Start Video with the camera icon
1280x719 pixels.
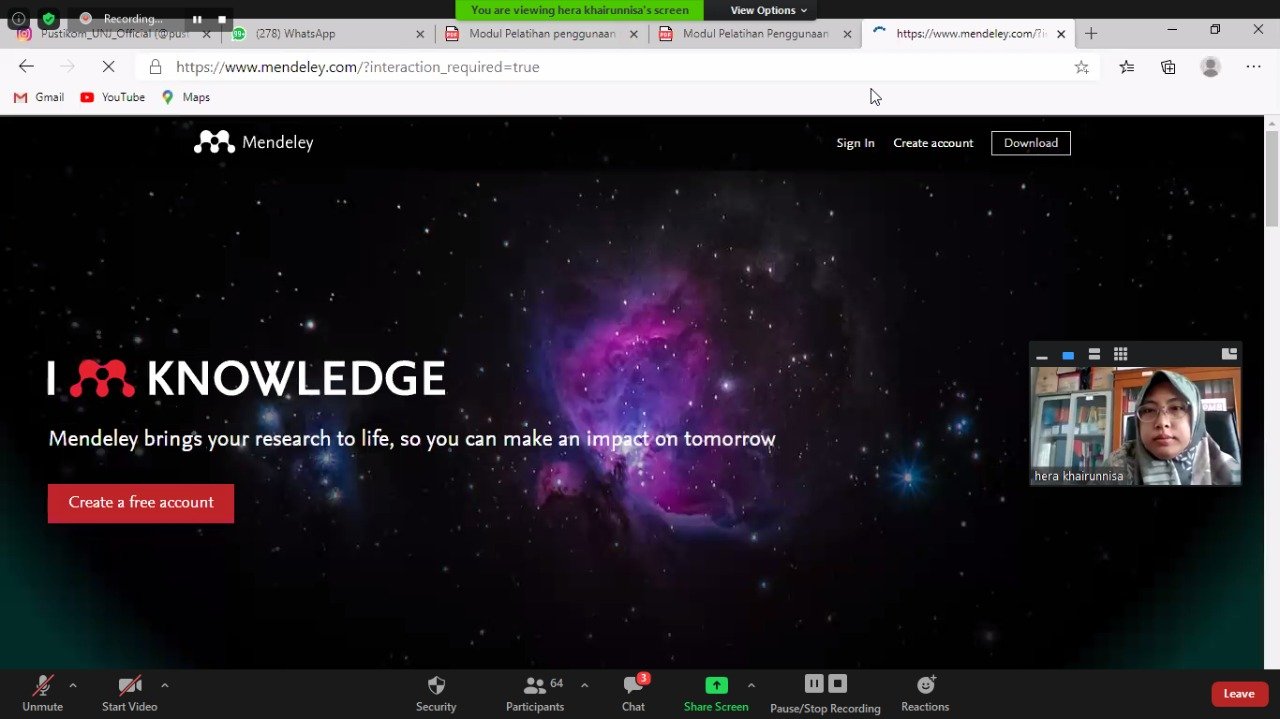pos(129,693)
